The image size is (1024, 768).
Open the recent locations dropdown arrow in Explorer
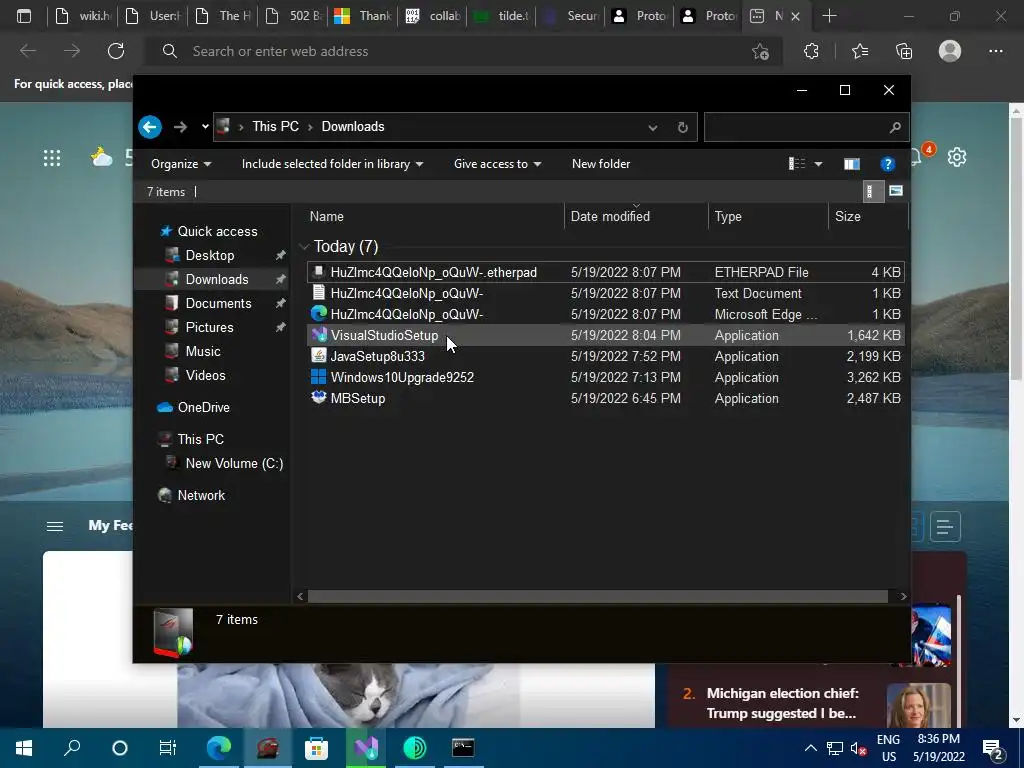click(205, 127)
